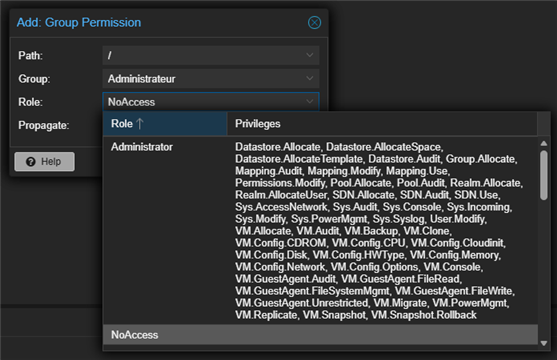Click the Role field showing NoAccess
557x360 pixels.
coord(211,102)
